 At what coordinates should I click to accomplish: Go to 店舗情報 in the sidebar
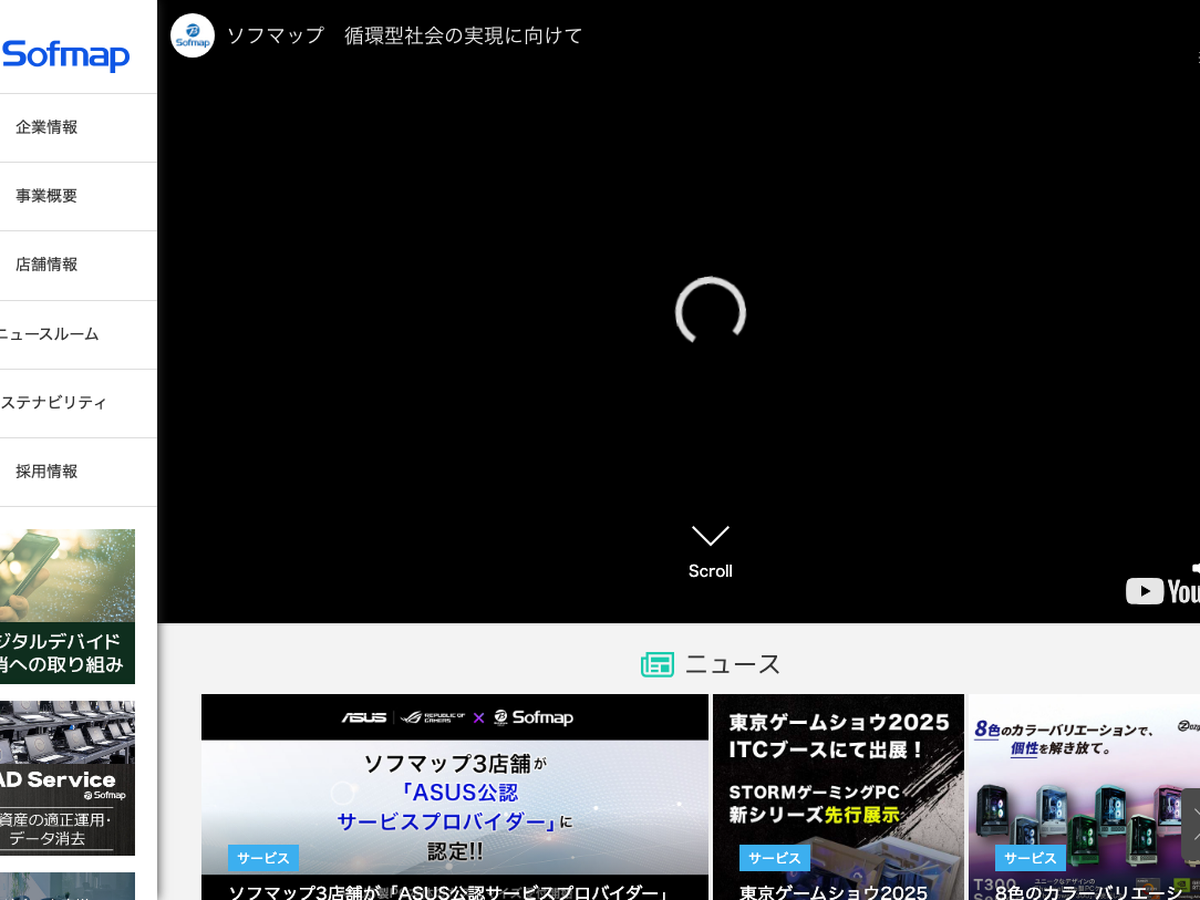pos(47,265)
